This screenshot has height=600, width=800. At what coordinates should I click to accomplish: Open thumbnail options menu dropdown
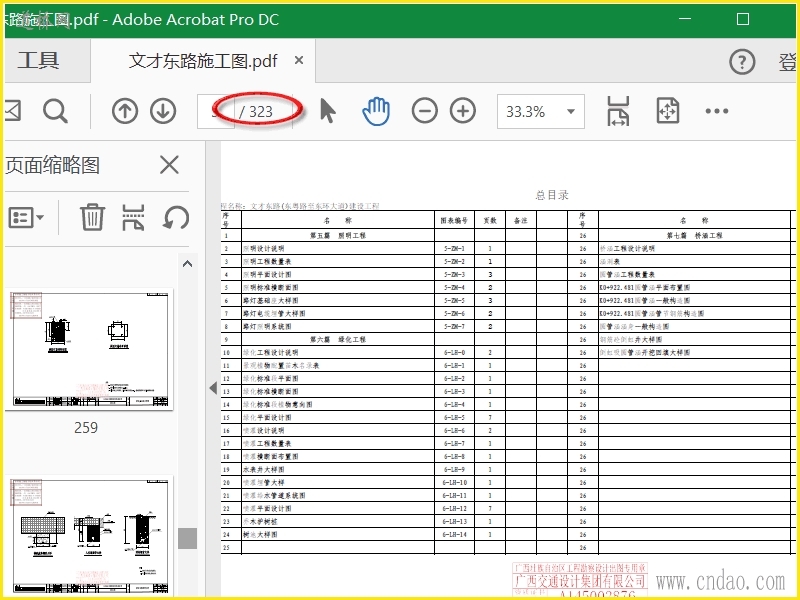click(26, 217)
